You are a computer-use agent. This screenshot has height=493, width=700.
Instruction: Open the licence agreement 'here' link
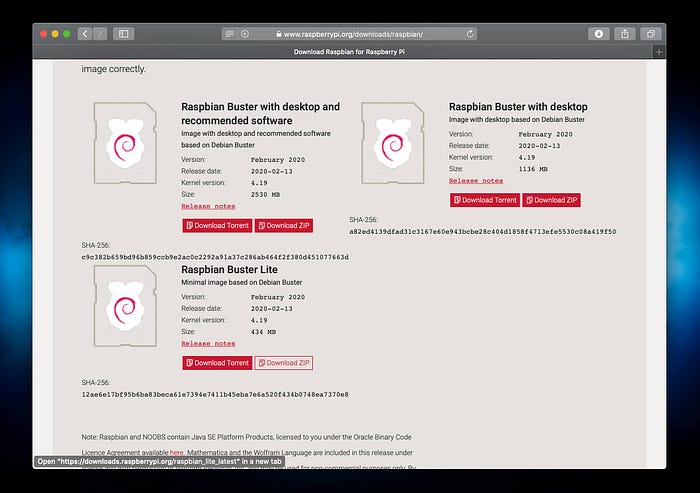tap(177, 452)
